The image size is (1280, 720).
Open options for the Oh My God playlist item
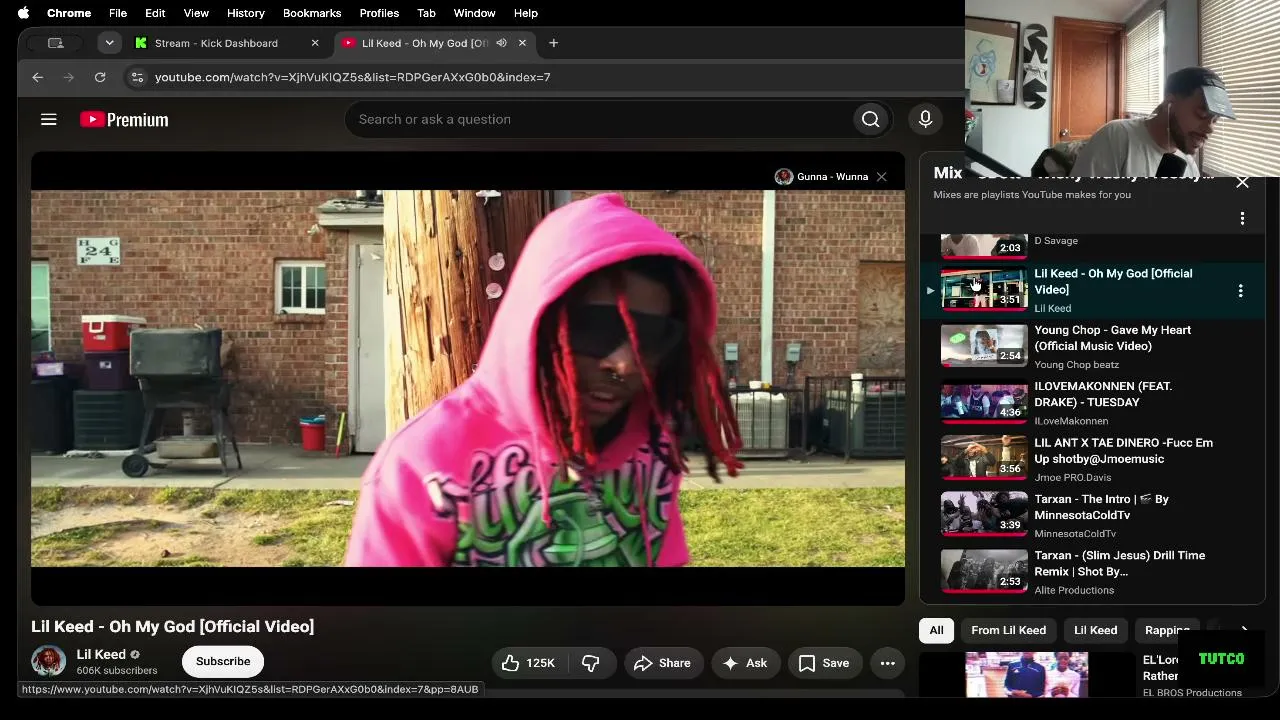pyautogui.click(x=1240, y=291)
